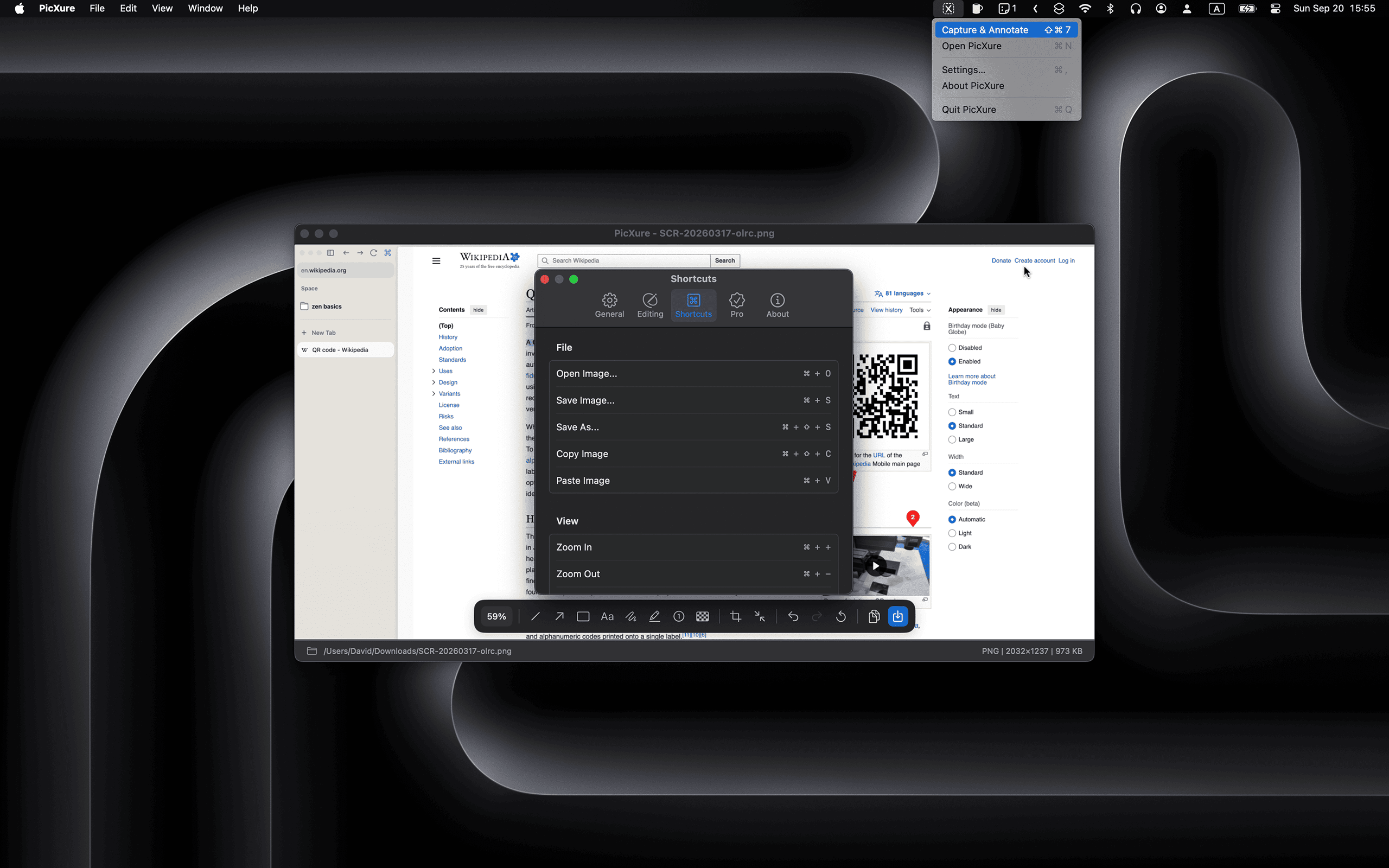Select the highlighter marker tool
The height and width of the screenshot is (868, 1389).
(x=654, y=616)
